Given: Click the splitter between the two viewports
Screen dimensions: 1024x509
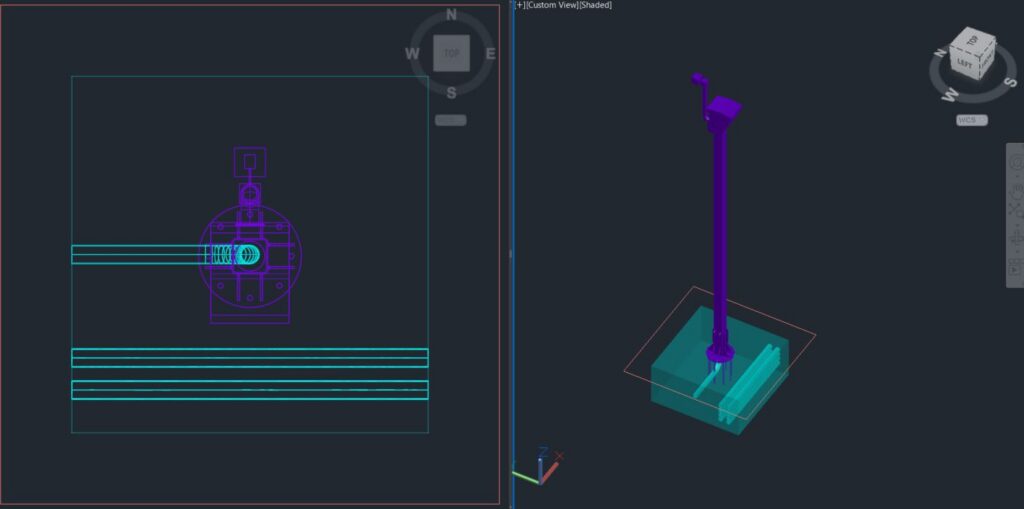Looking at the screenshot, I should (511, 254).
